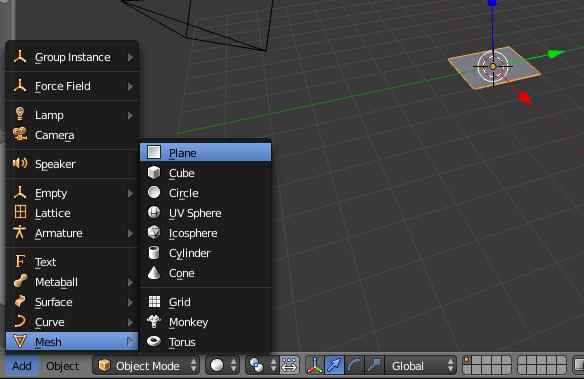
Task: Click the Cone icon
Action: tap(154, 273)
